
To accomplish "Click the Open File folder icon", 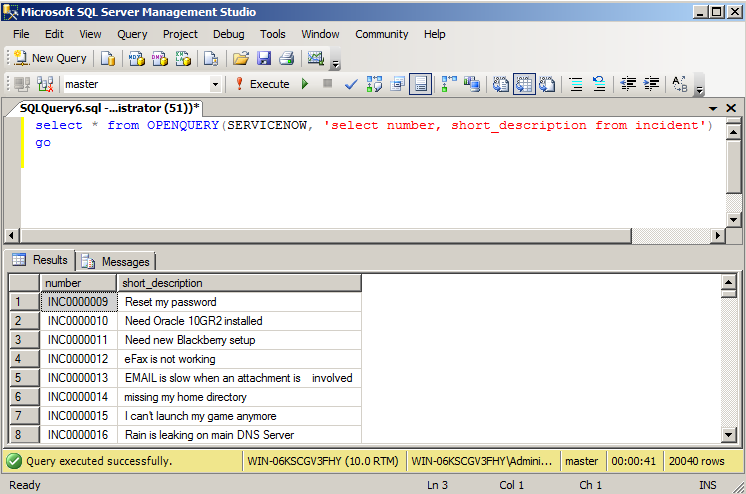I will pos(241,58).
